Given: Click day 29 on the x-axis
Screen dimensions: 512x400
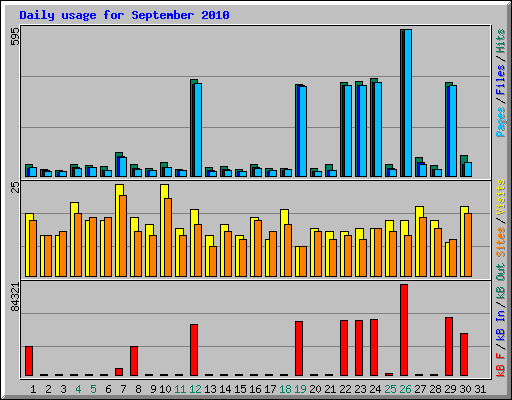Looking at the screenshot, I should pos(450,389).
